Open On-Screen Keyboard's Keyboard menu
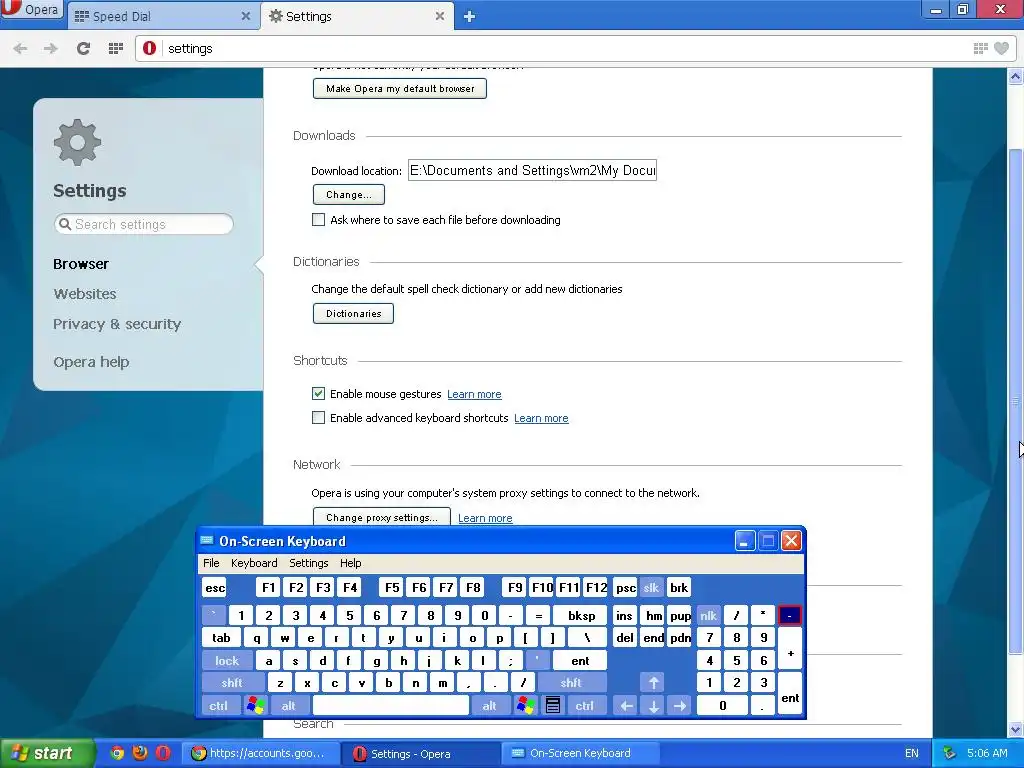Image resolution: width=1024 pixels, height=768 pixels. click(x=254, y=563)
